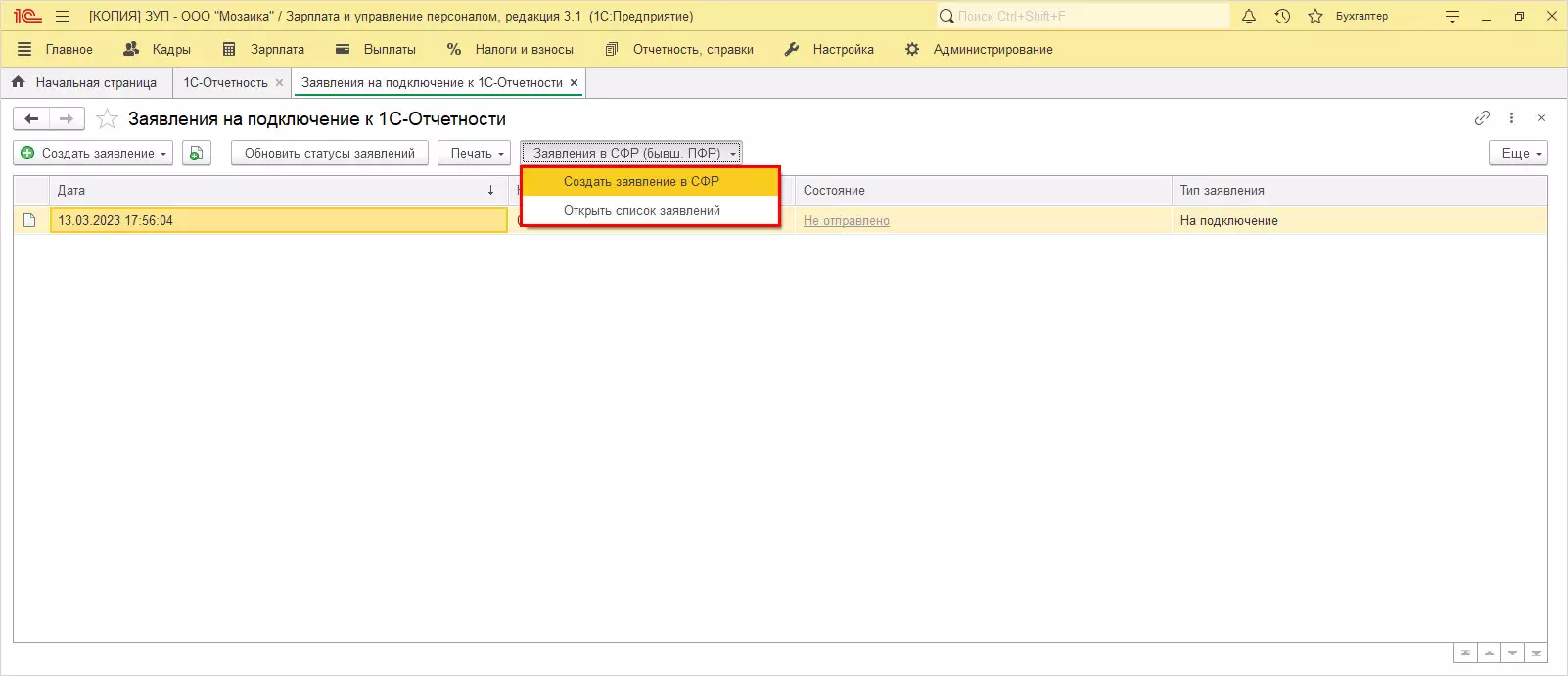Open the Главное section
This screenshot has height=676, width=1568.
pyautogui.click(x=55, y=49)
